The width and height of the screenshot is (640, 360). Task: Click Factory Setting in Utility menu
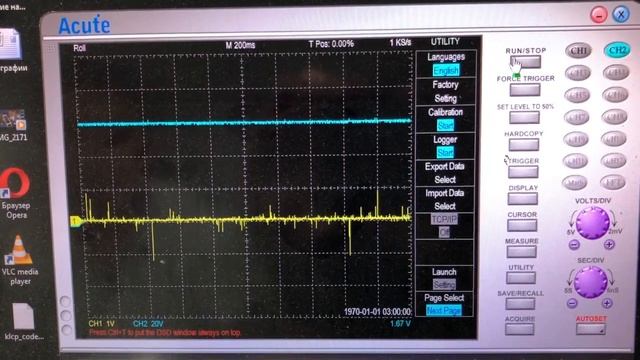[x=445, y=91]
